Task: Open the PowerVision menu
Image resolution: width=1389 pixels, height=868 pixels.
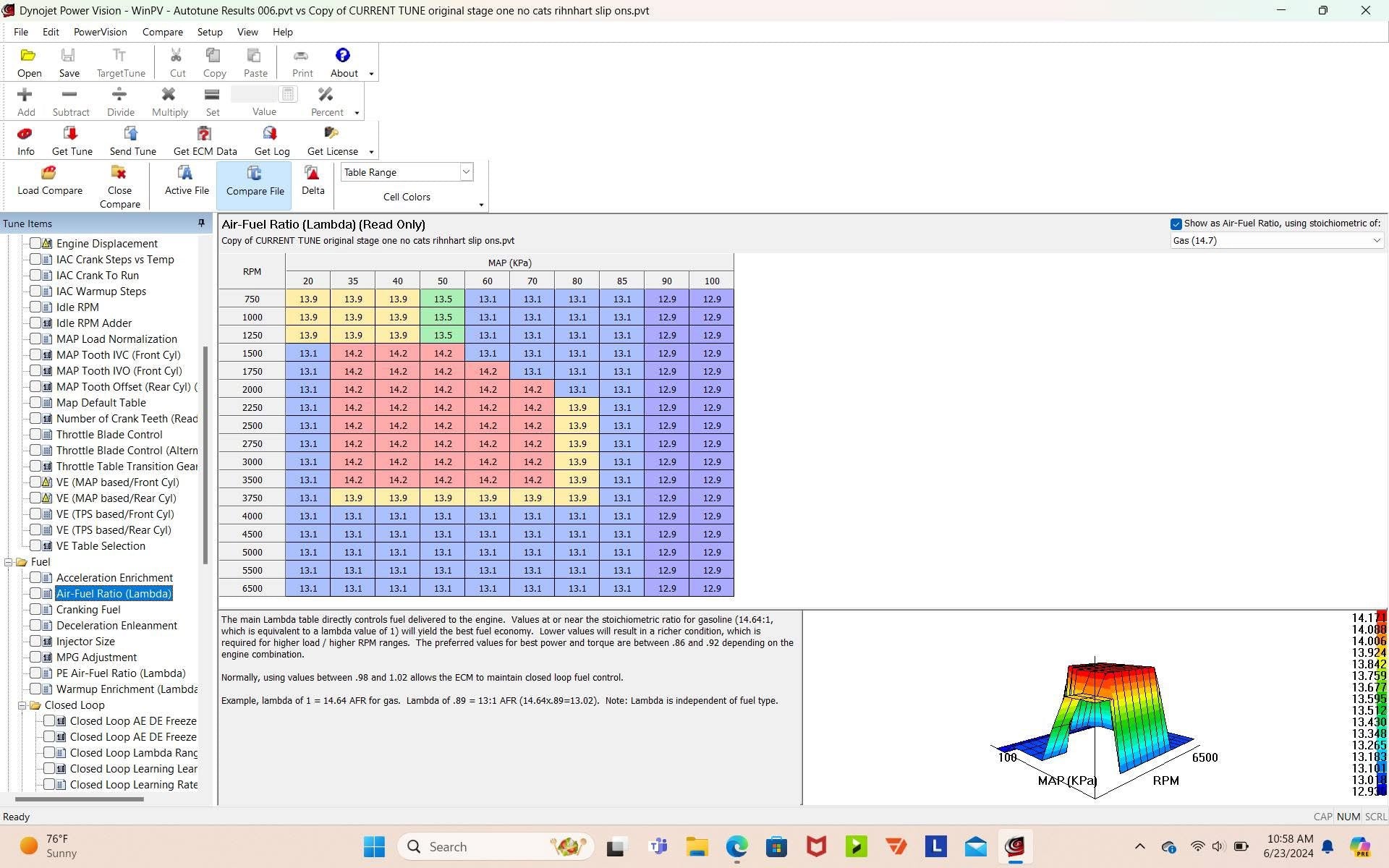Action: pos(100,32)
